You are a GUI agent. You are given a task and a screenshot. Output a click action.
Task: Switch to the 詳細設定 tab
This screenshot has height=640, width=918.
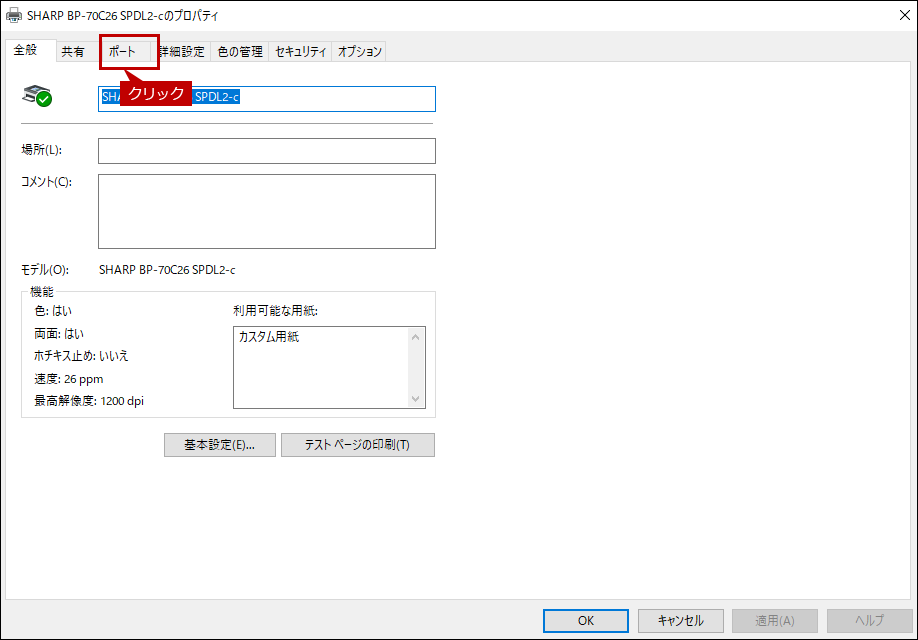(x=182, y=52)
